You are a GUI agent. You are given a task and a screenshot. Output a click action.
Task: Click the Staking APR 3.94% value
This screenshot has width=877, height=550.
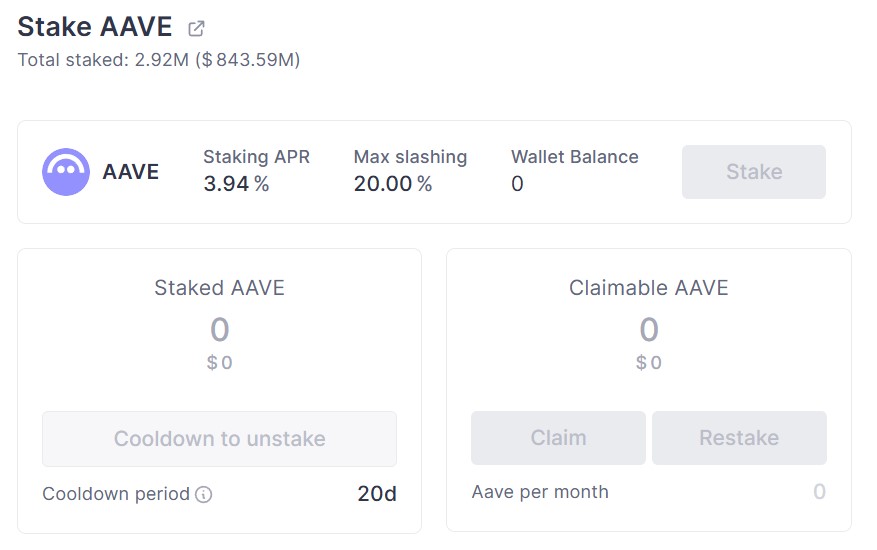pyautogui.click(x=236, y=184)
